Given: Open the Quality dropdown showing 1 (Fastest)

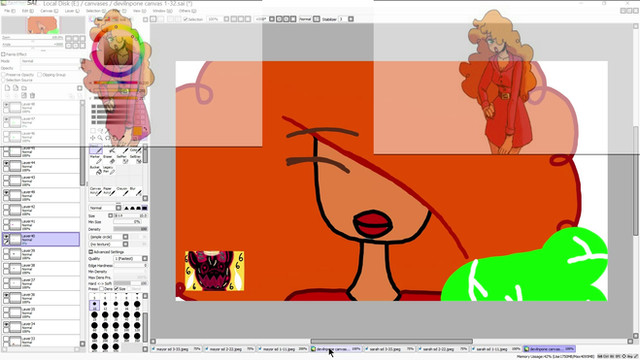Looking at the screenshot, I should pyautogui.click(x=131, y=259).
